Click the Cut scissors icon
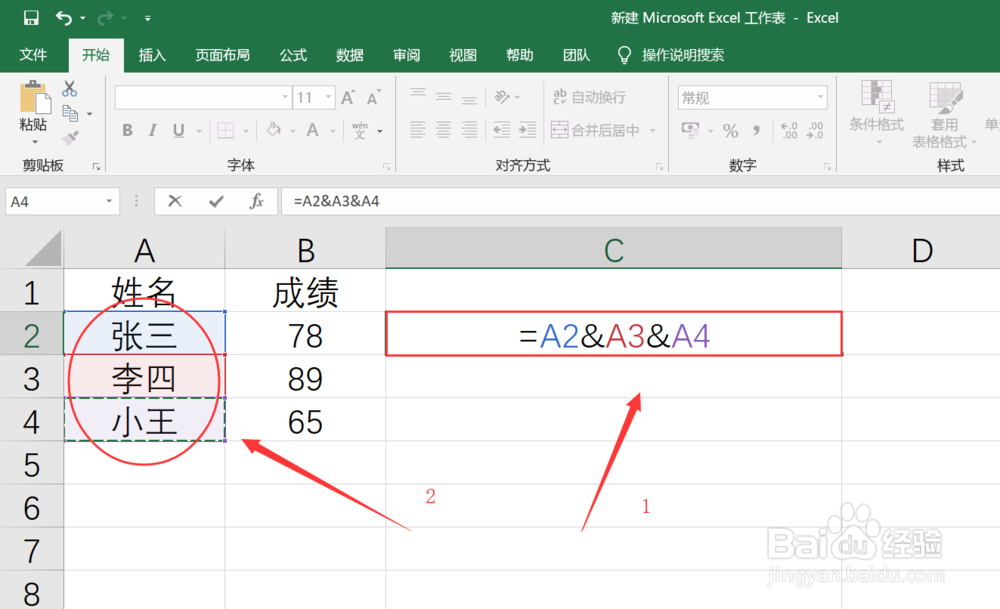The width and height of the screenshot is (1000, 609). tap(70, 89)
